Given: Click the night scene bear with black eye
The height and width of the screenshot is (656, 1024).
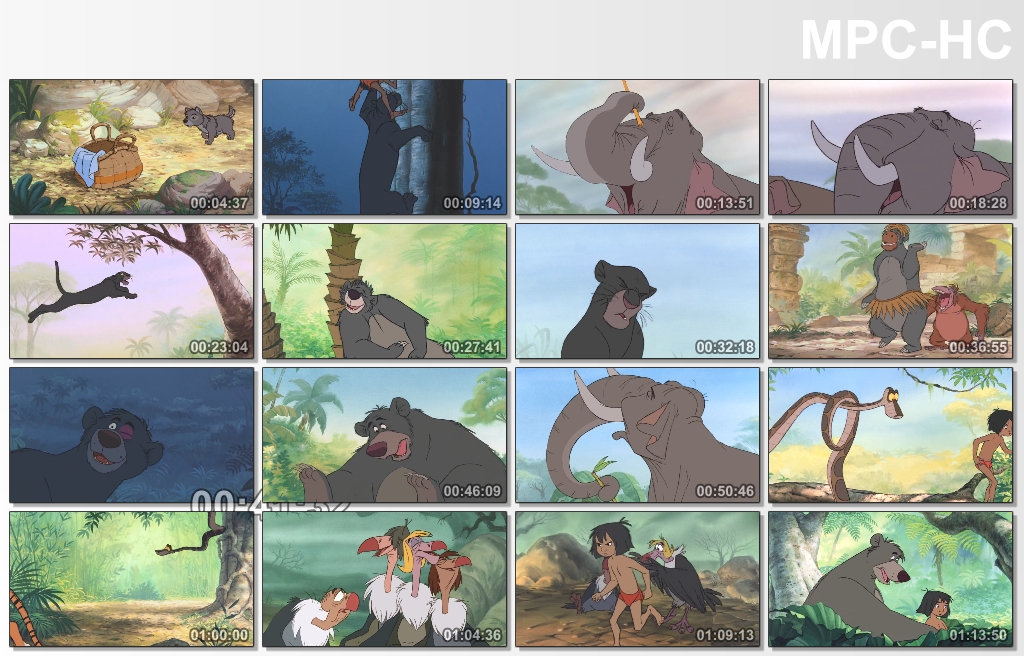Looking at the screenshot, I should pos(131,435).
